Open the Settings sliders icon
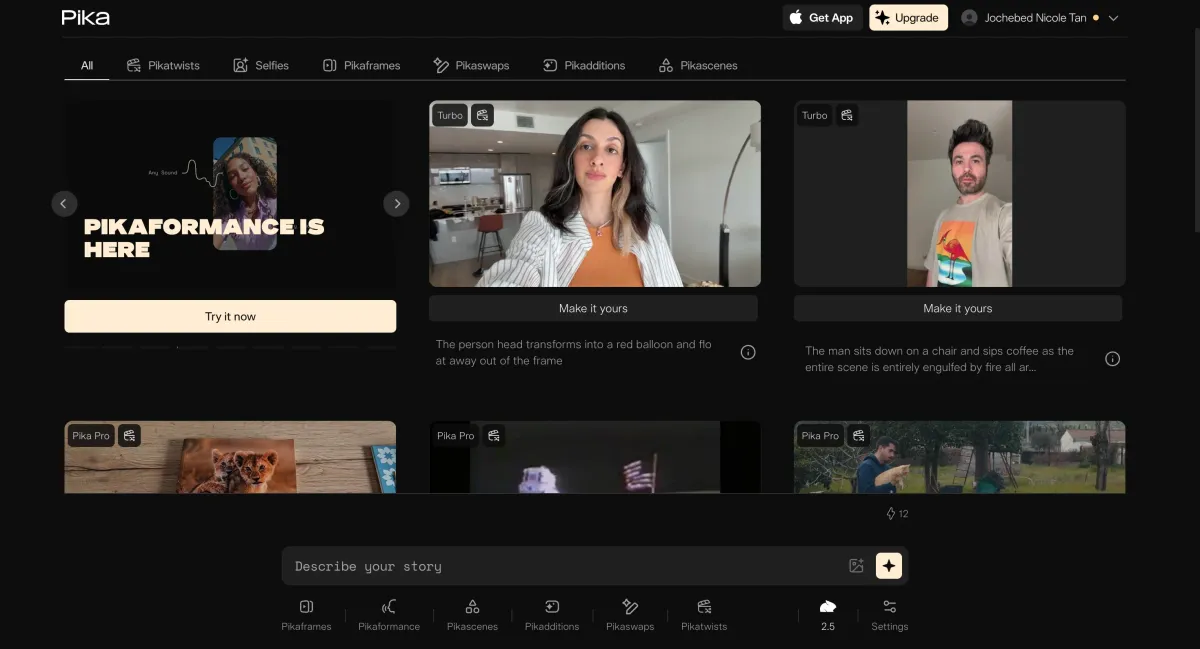 click(889, 613)
